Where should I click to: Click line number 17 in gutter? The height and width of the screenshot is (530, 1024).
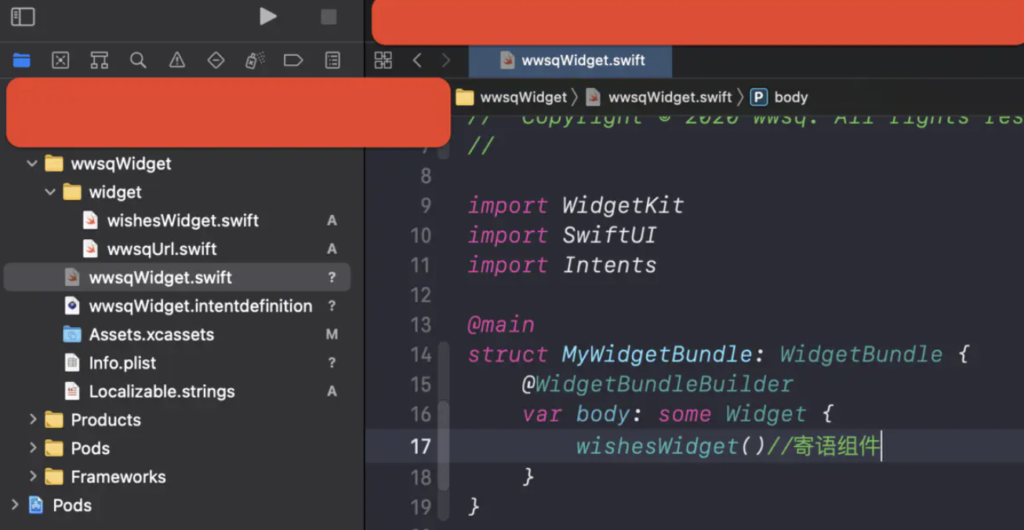[x=421, y=446]
